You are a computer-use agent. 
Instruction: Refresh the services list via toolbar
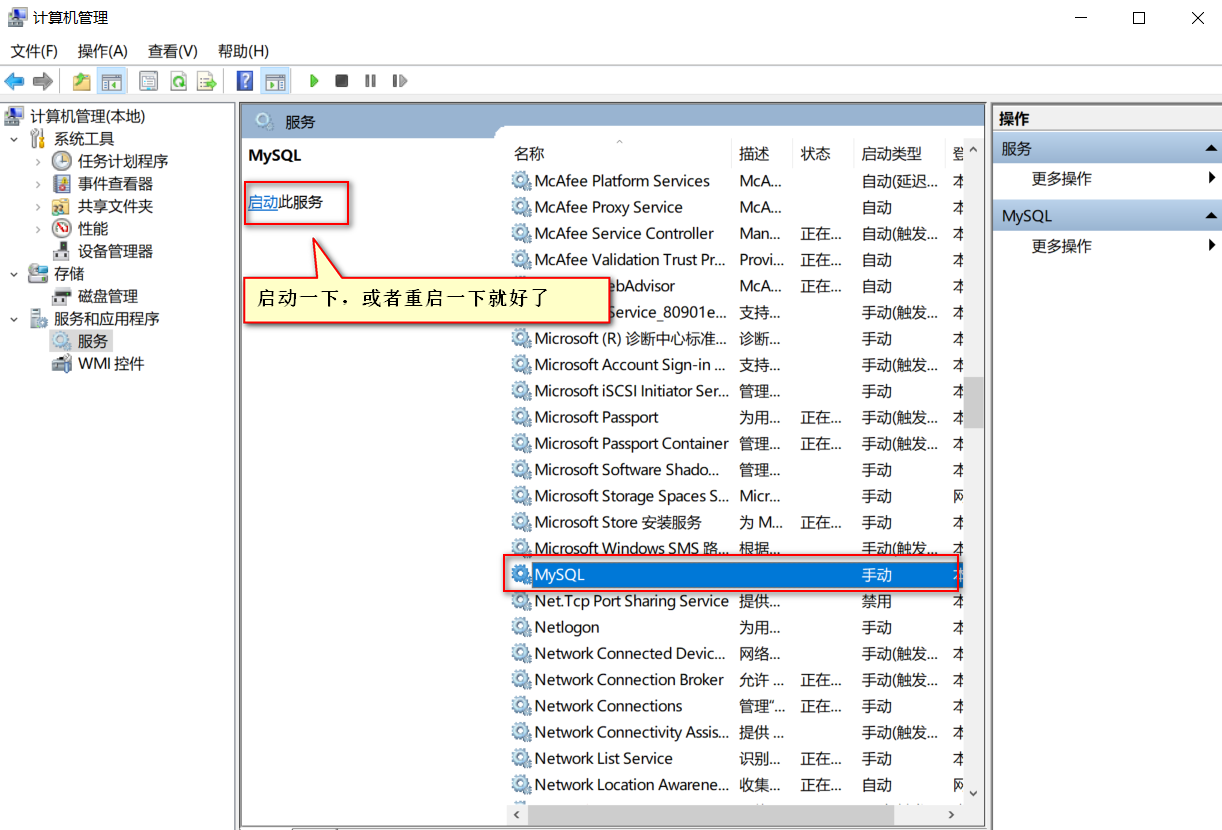tap(178, 81)
